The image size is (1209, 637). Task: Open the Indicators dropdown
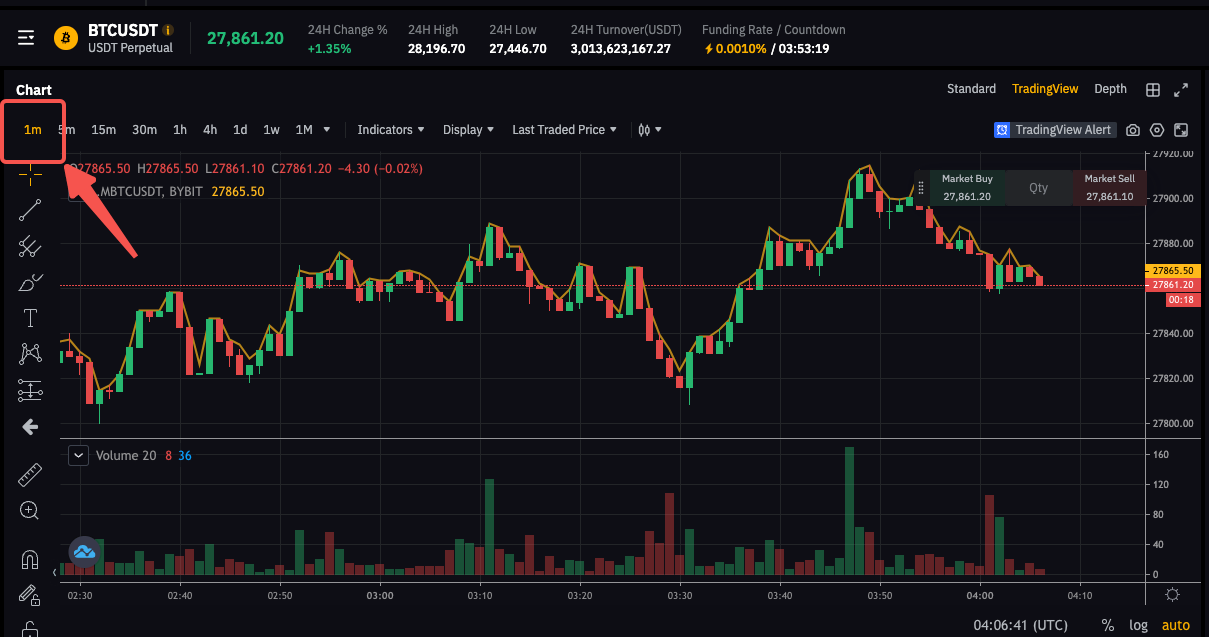tap(391, 130)
